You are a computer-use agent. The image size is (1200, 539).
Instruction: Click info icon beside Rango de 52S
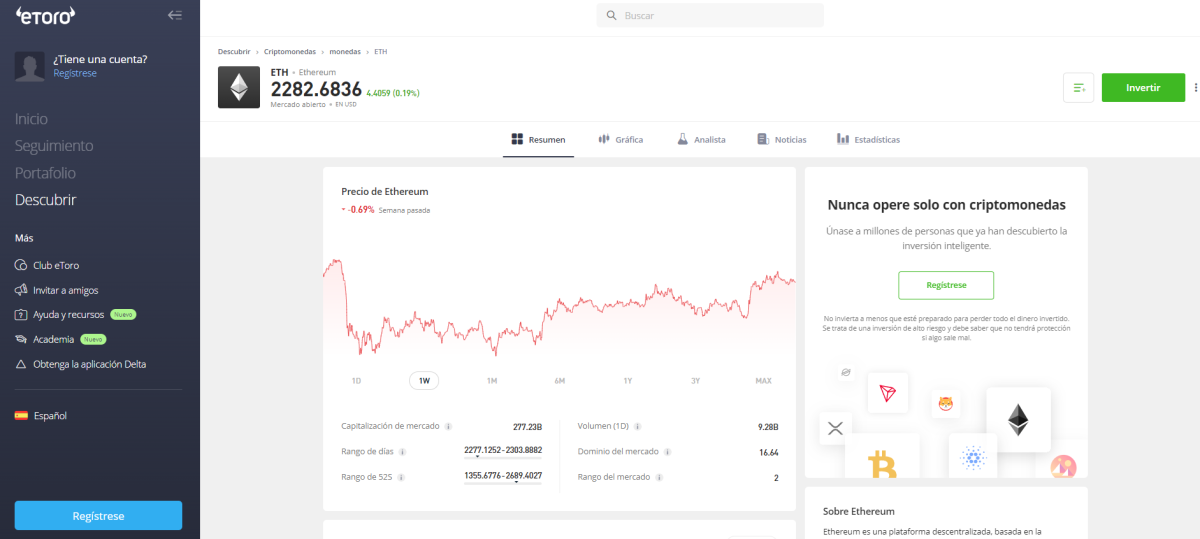click(x=402, y=477)
